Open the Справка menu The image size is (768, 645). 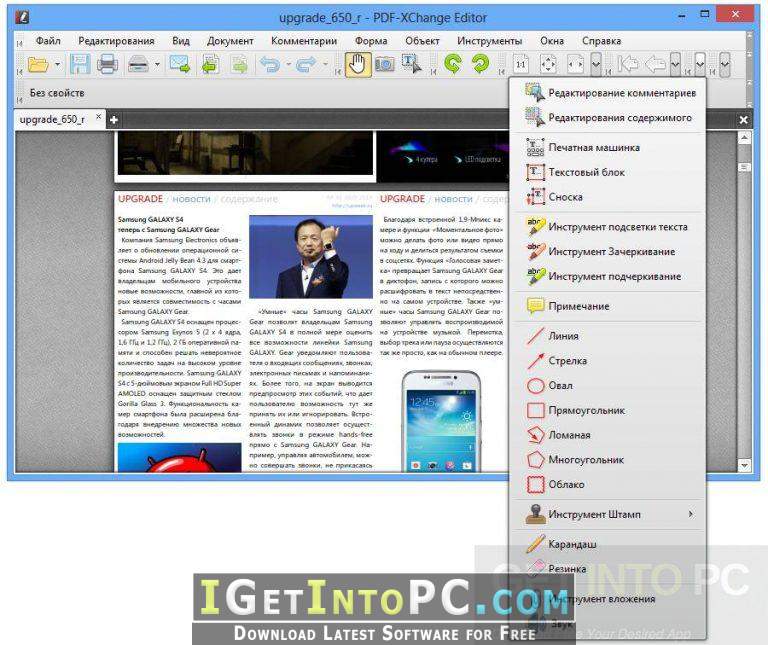pyautogui.click(x=601, y=41)
